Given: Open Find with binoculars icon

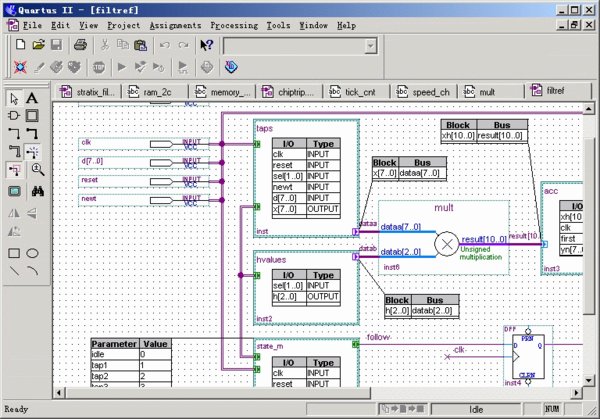Looking at the screenshot, I should (38, 191).
